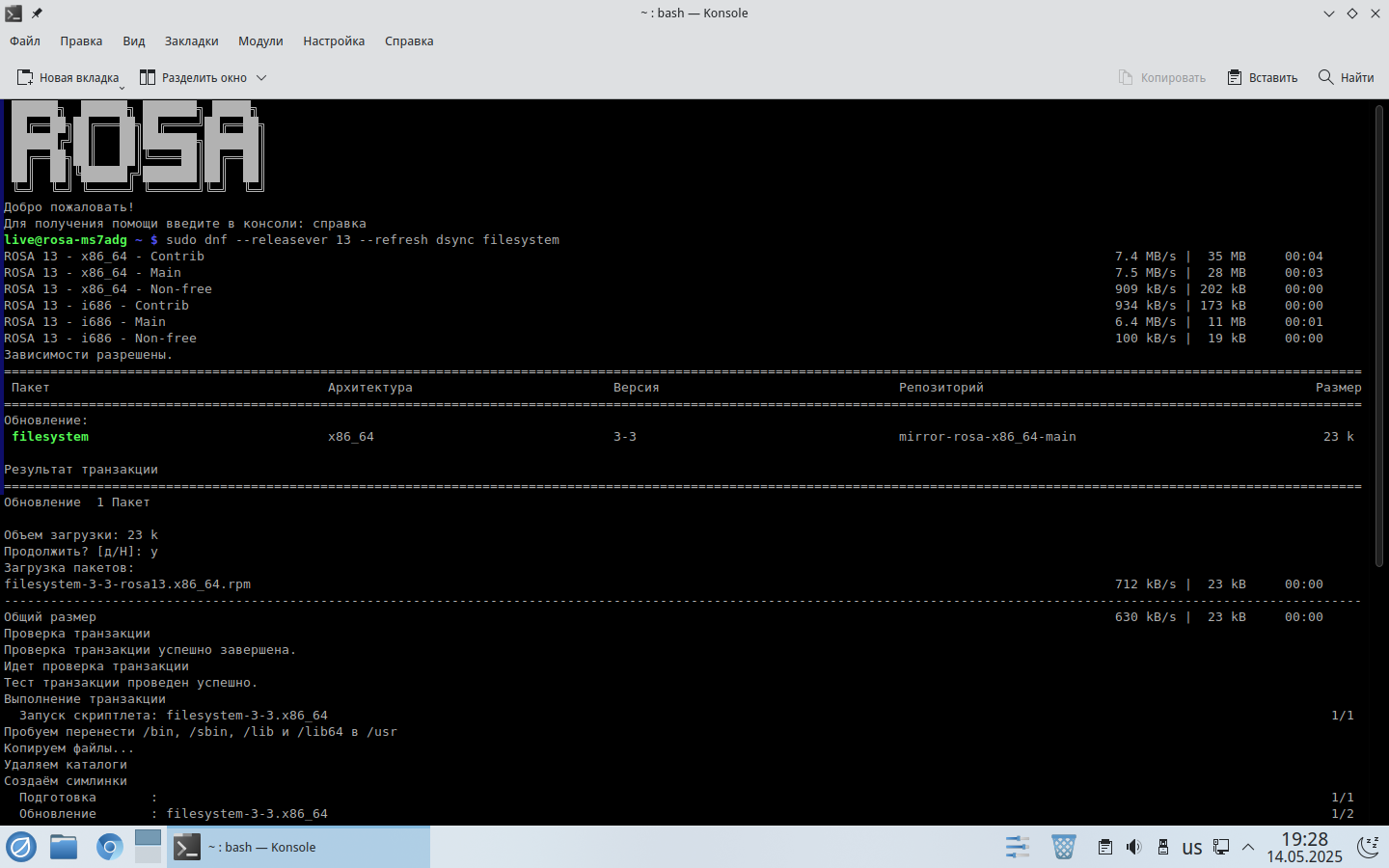Screen dimensions: 1389x868
Task: Switch the 'us' keyboard layout indicator
Action: [x=1192, y=848]
